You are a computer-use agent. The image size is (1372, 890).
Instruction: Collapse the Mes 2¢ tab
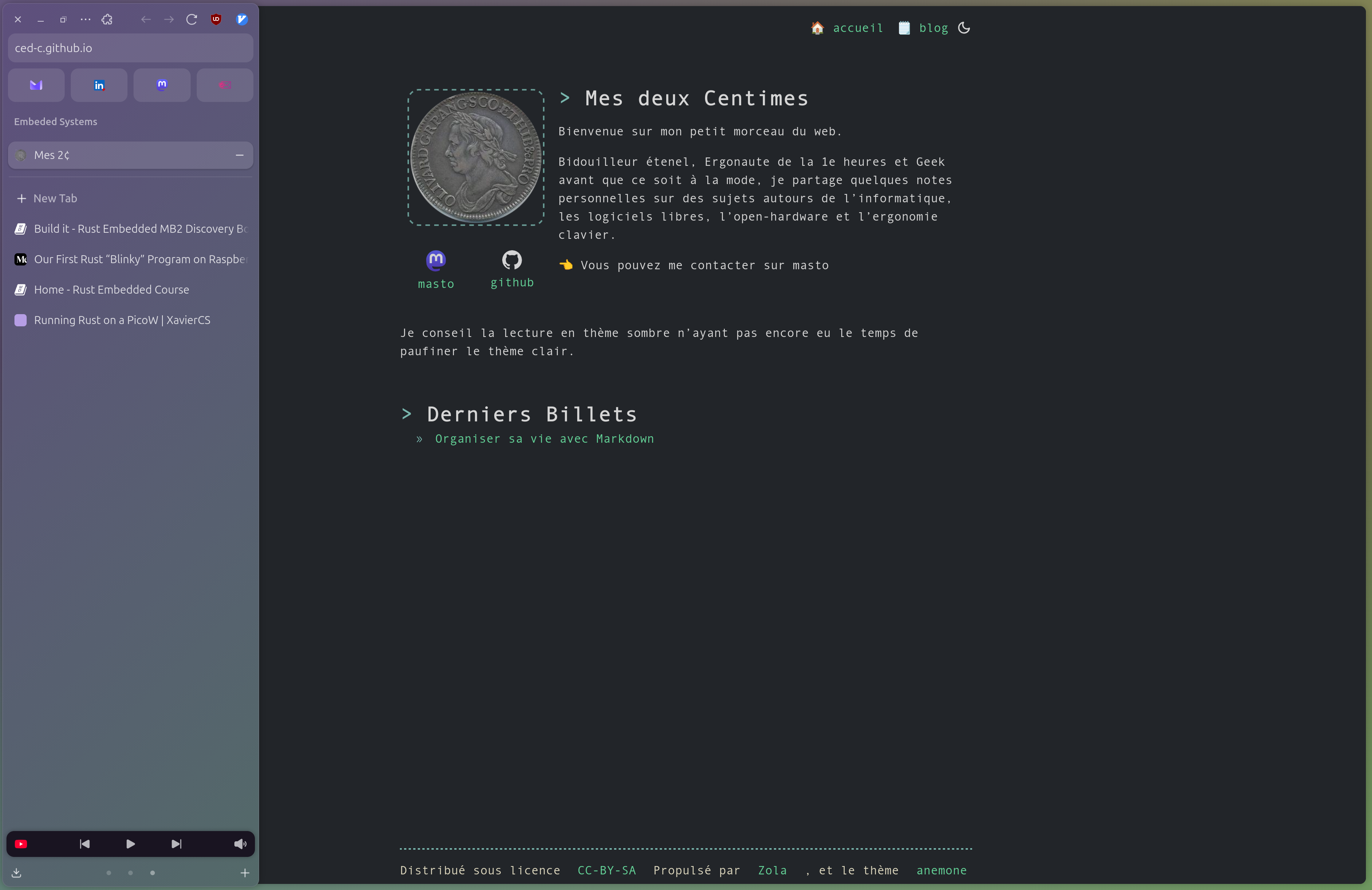pyautogui.click(x=240, y=155)
